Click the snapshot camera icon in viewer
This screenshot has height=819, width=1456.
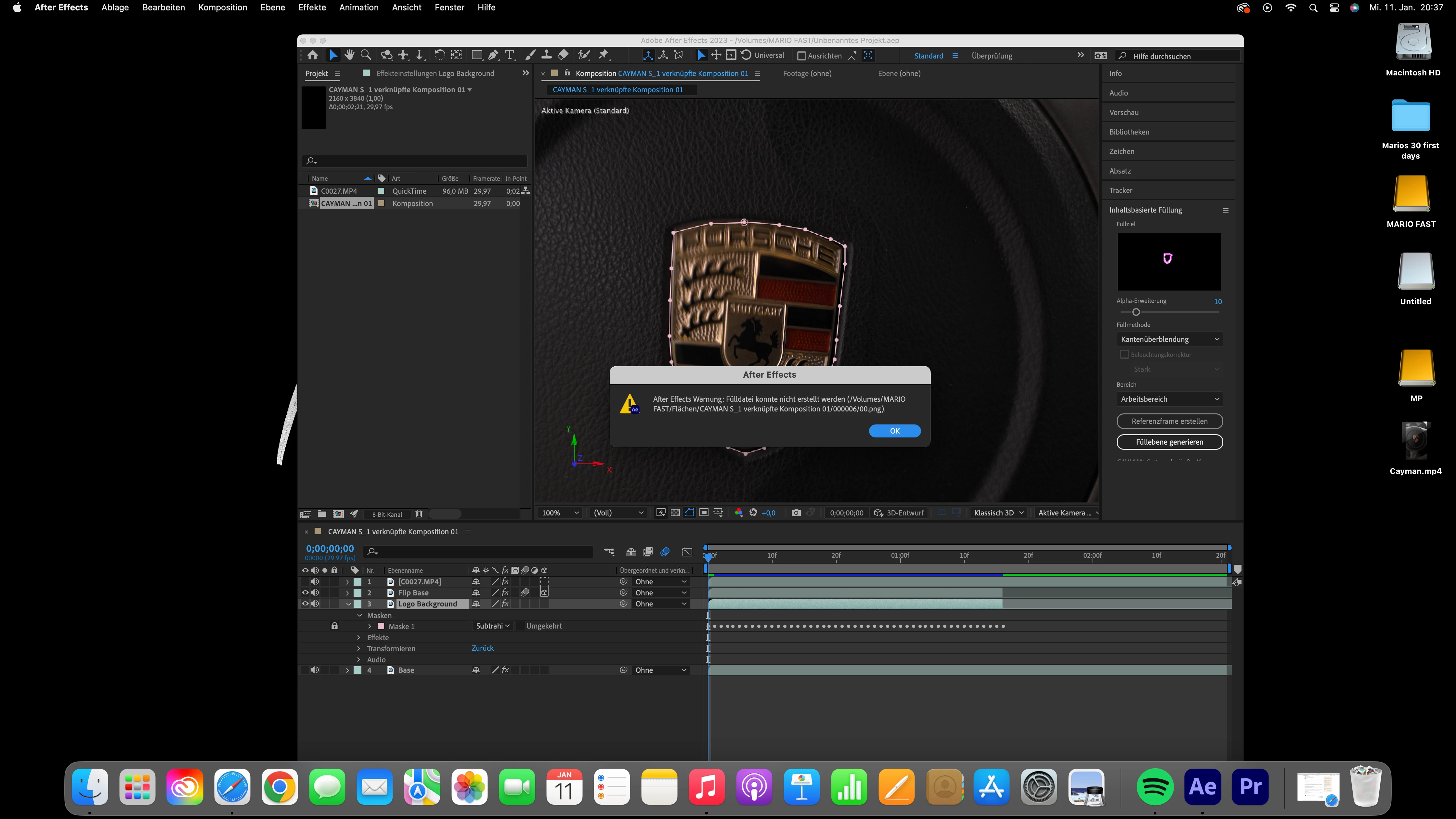(796, 513)
